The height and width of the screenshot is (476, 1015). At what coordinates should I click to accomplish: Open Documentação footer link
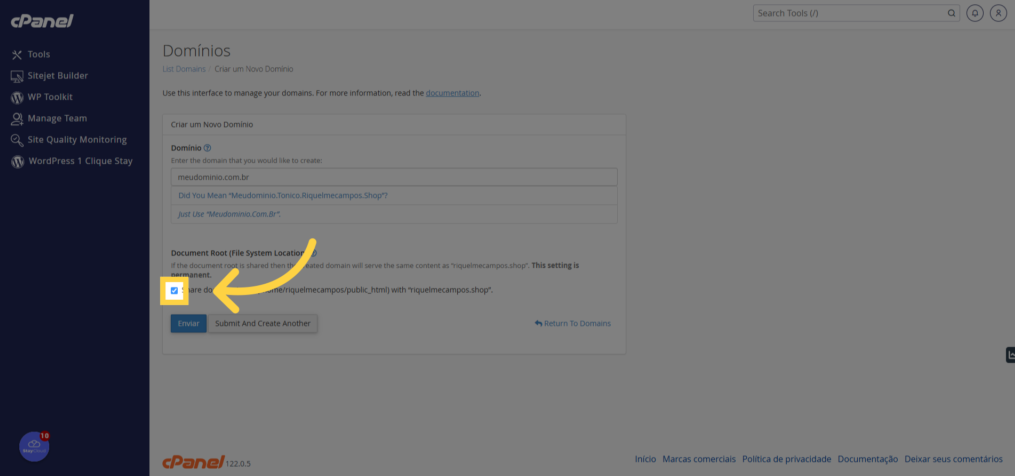(867, 459)
